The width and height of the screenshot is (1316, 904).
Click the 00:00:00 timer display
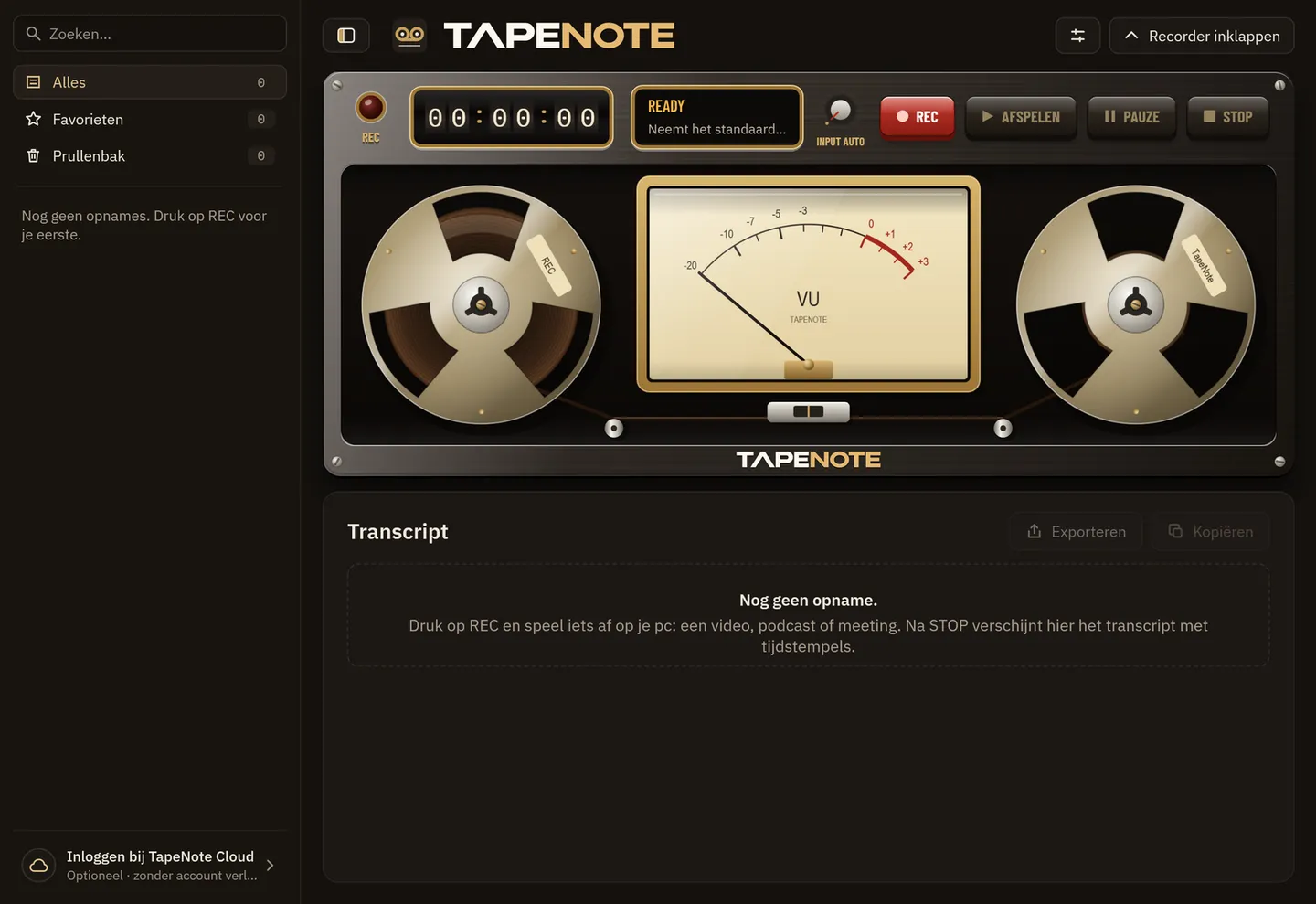coord(512,117)
